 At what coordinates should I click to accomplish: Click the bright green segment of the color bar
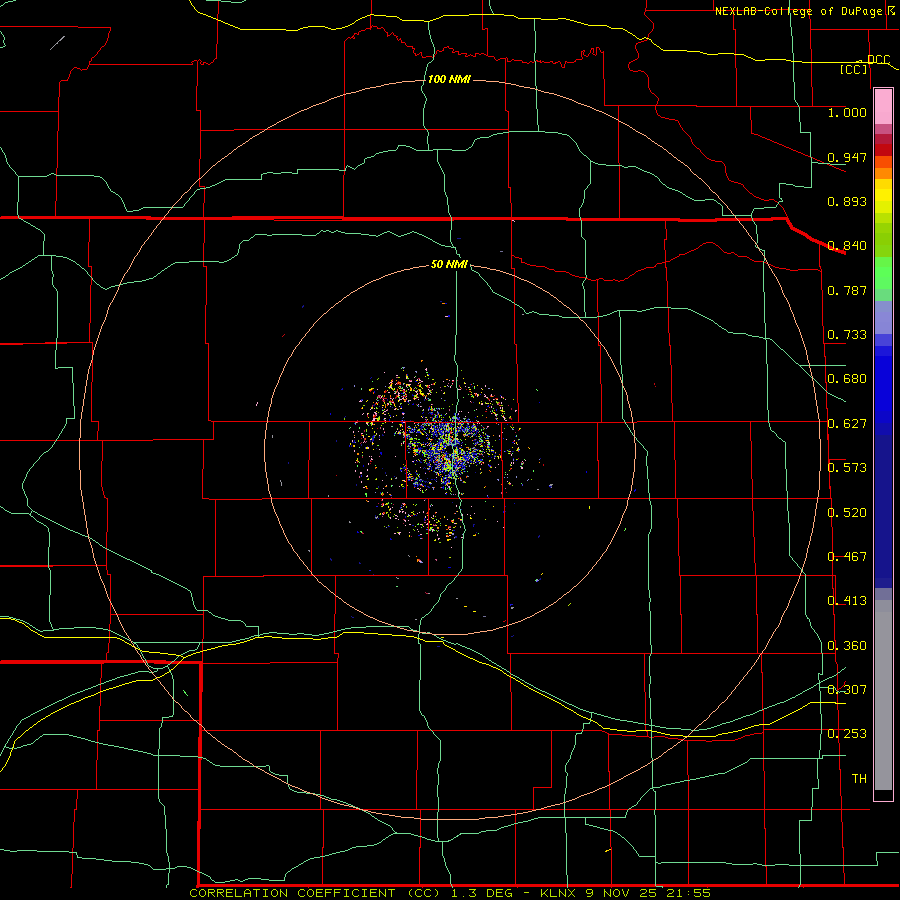[883, 273]
